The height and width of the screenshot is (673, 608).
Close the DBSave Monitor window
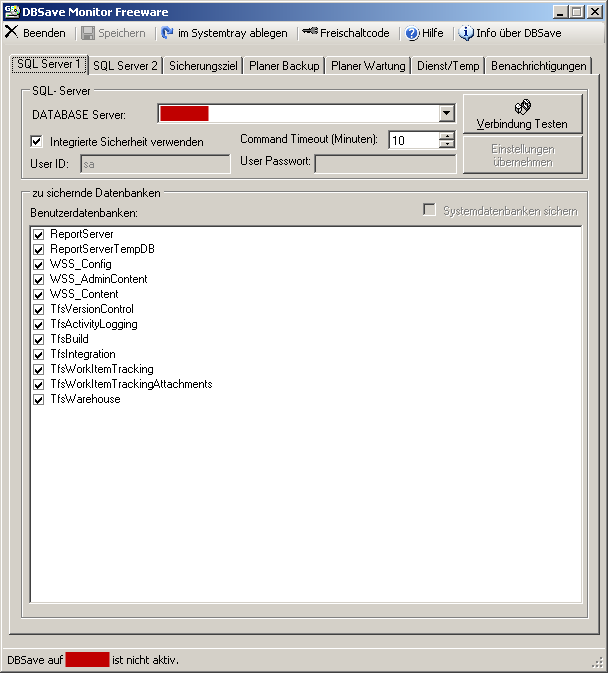(595, 12)
